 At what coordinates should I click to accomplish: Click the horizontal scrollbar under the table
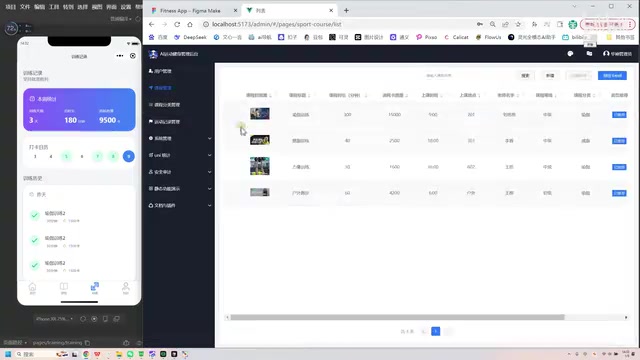[397, 317]
